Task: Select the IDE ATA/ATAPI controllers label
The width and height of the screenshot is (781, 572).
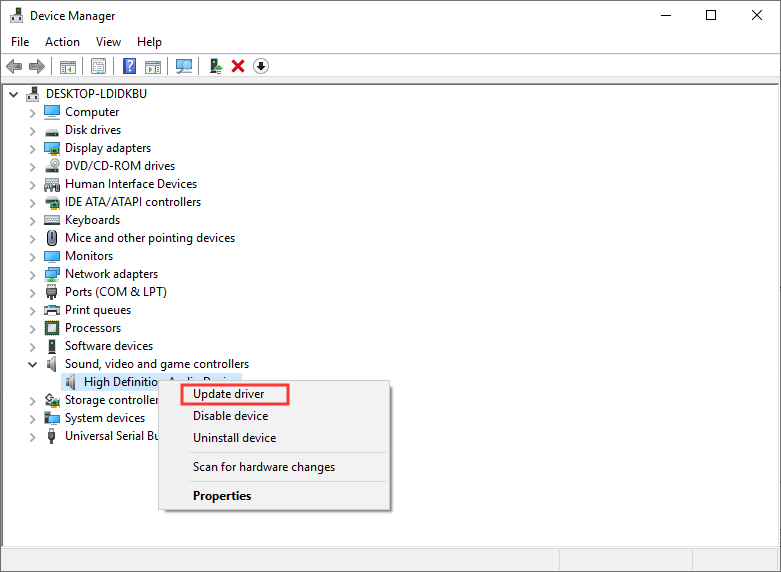Action: [x=133, y=202]
